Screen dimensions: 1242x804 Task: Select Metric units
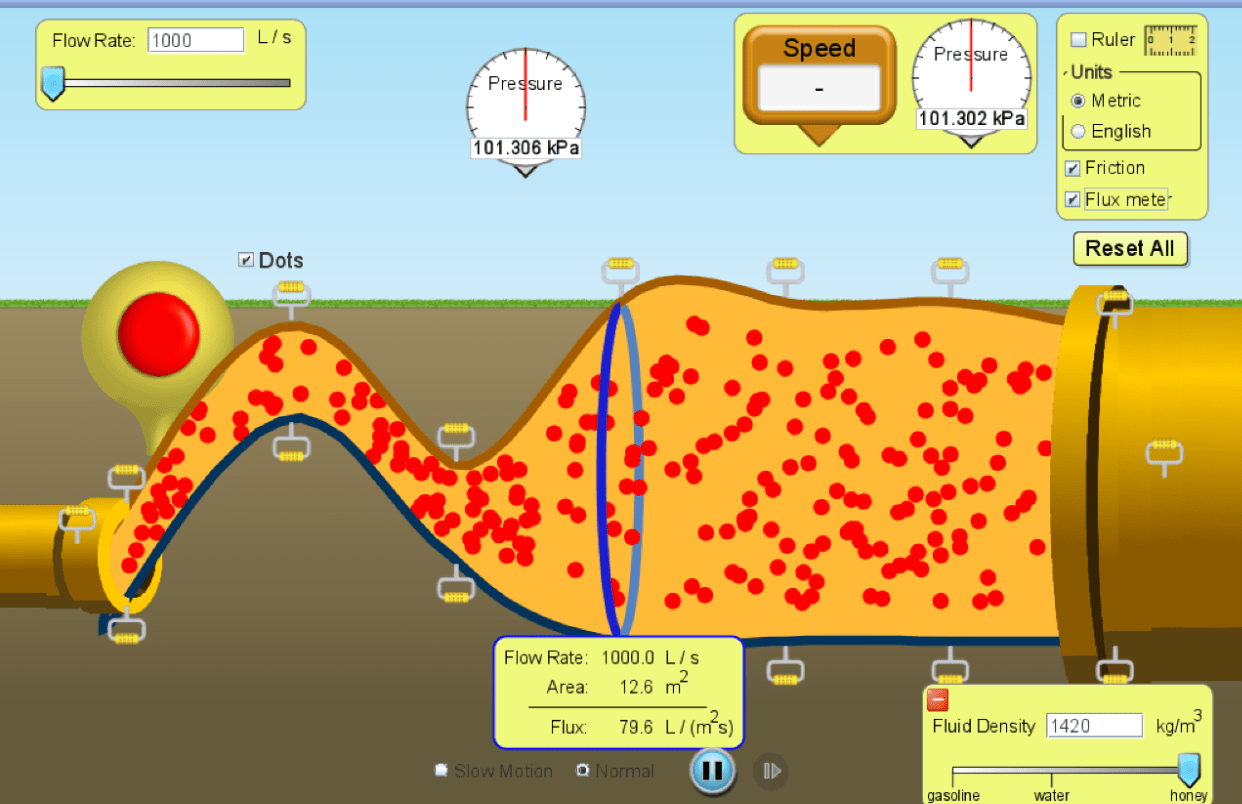pyautogui.click(x=1079, y=100)
